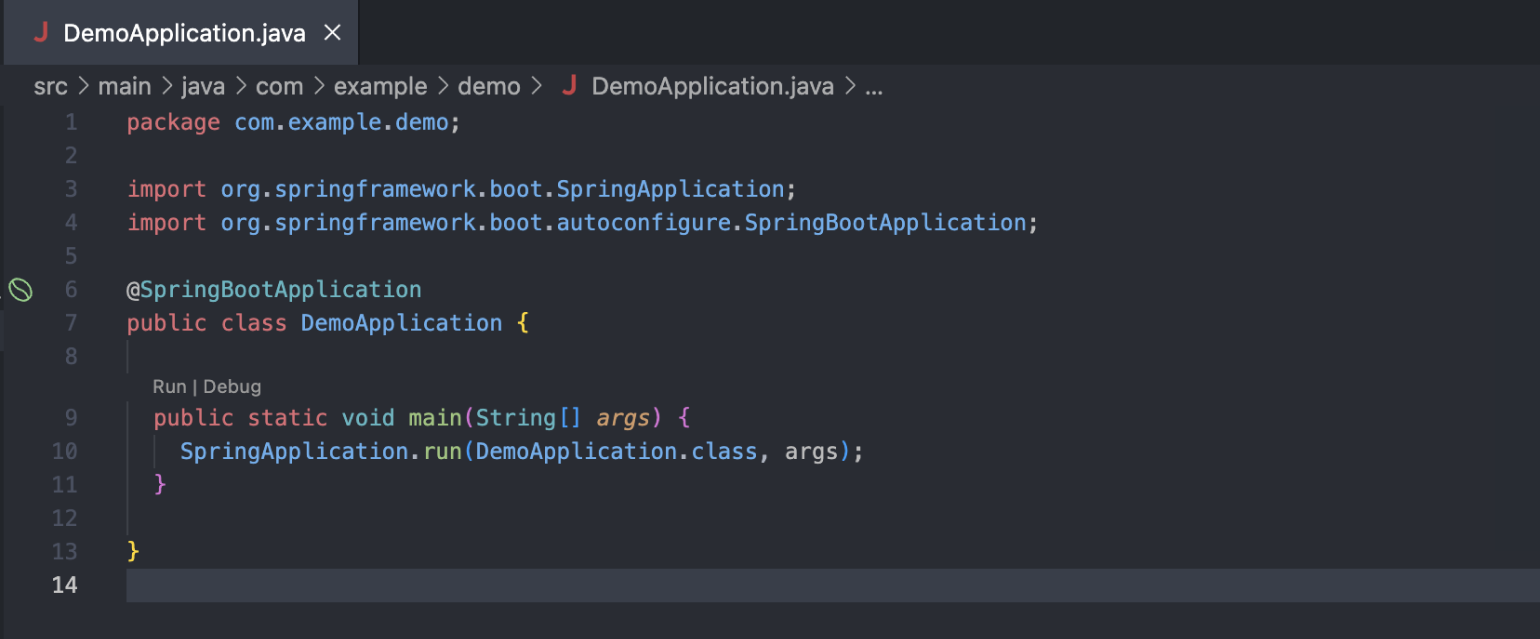Select the DemoApplication.java editor tab
1540x639 pixels.
point(179,33)
